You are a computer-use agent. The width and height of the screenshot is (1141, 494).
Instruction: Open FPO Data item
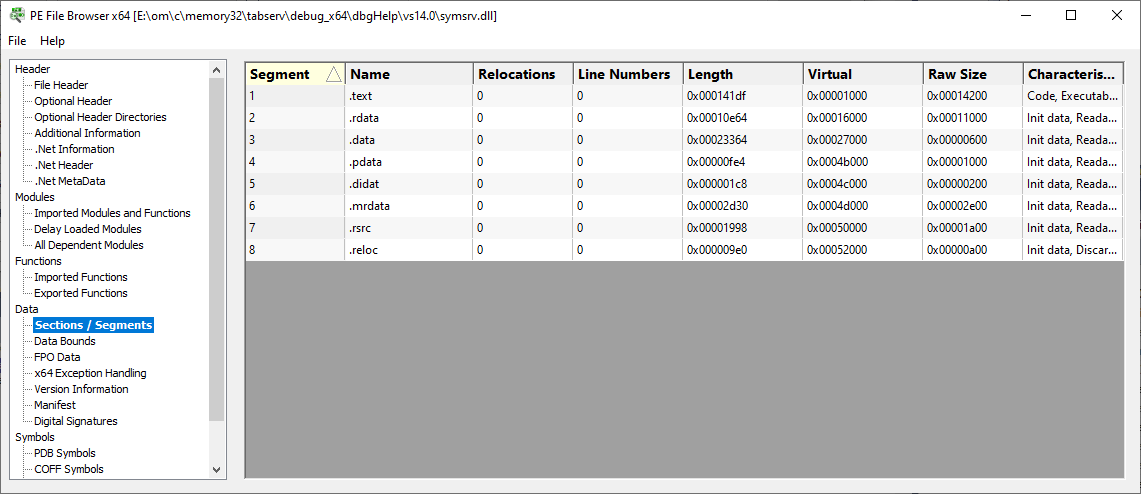(x=57, y=357)
